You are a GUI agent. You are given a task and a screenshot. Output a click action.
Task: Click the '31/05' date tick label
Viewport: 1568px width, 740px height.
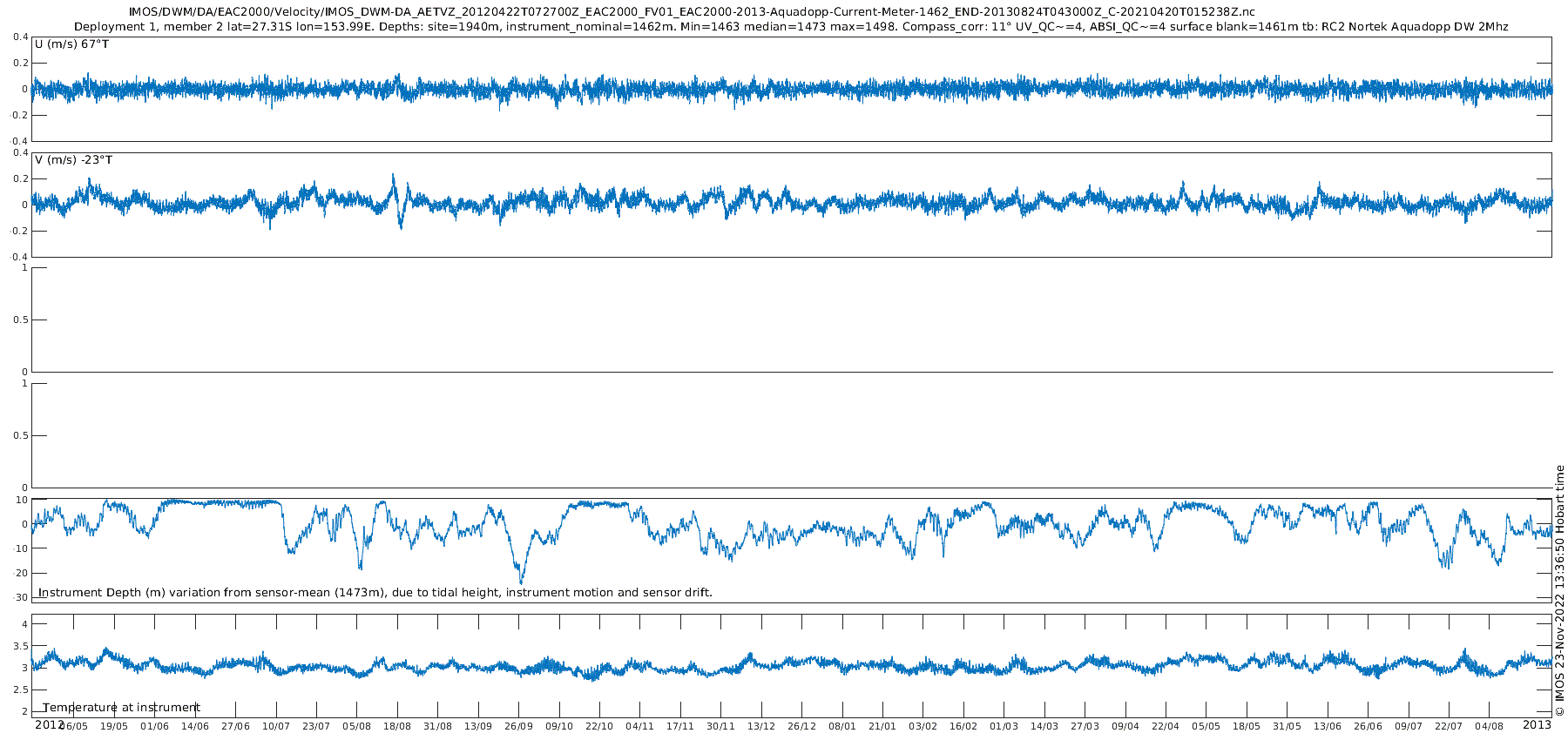pyautogui.click(x=1288, y=726)
